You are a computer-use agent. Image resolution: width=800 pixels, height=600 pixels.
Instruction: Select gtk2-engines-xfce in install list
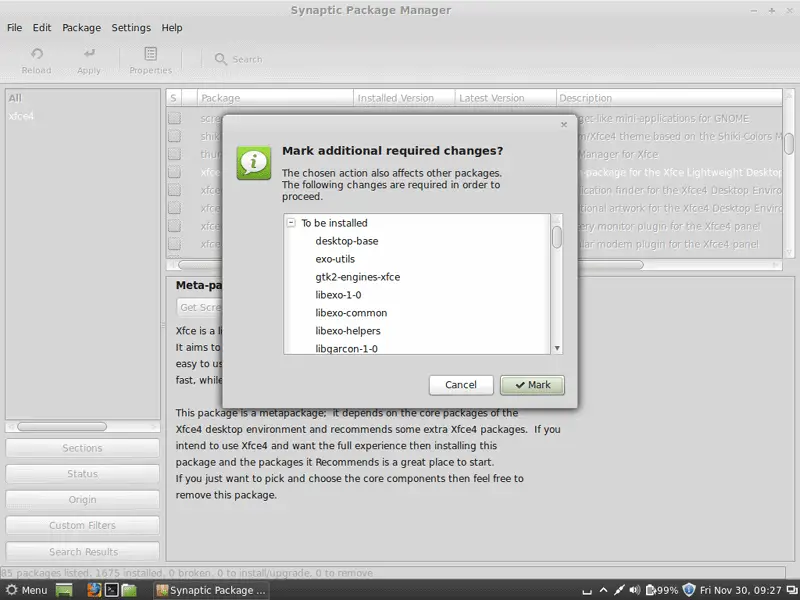(358, 277)
